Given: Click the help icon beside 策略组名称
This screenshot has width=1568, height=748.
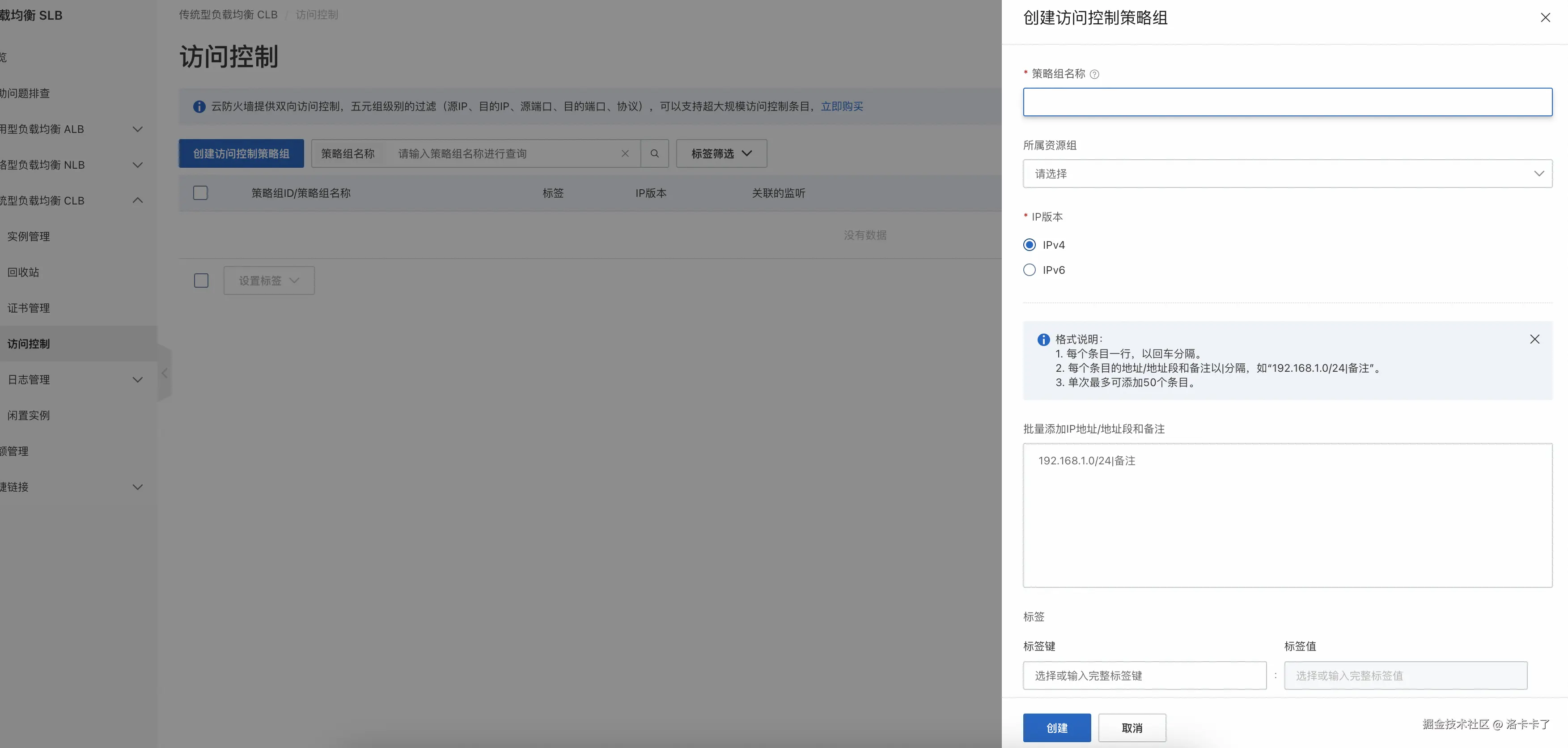Looking at the screenshot, I should pos(1094,74).
